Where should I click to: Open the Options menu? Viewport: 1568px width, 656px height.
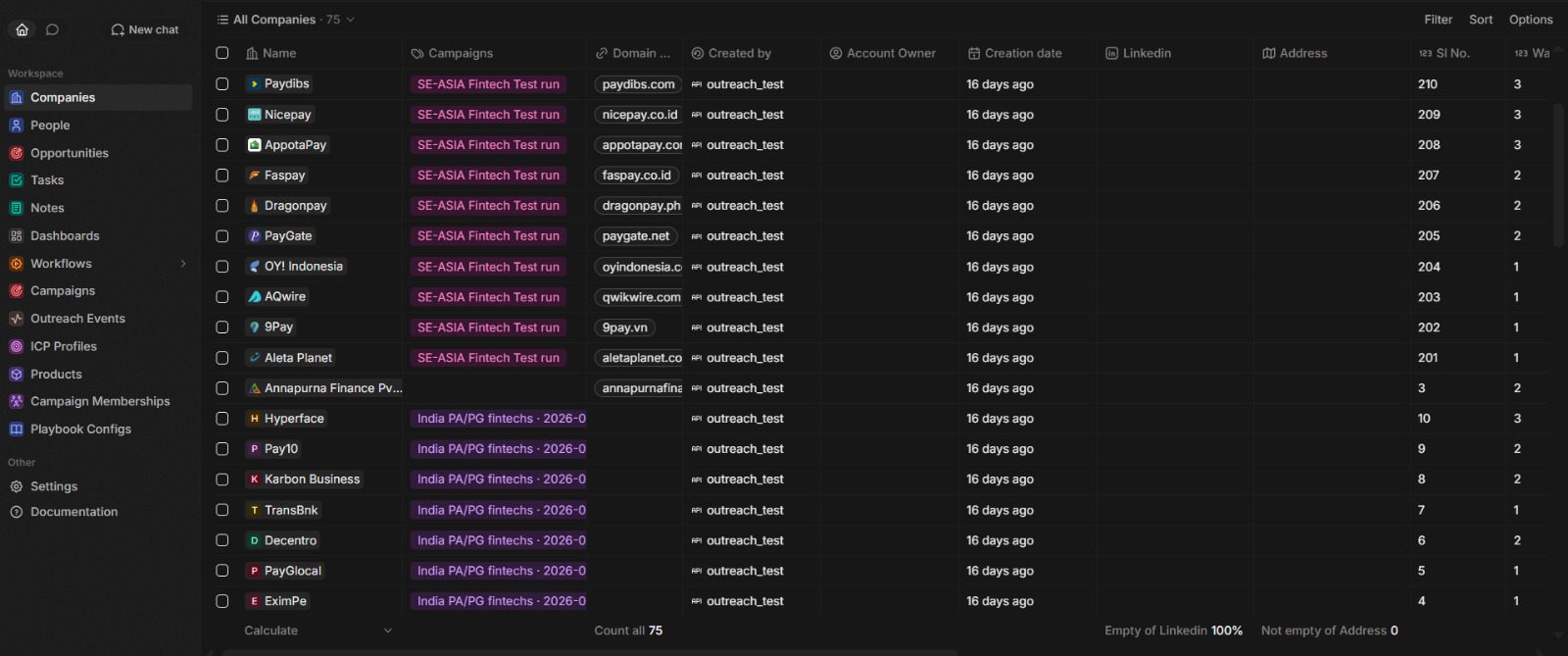(1531, 20)
